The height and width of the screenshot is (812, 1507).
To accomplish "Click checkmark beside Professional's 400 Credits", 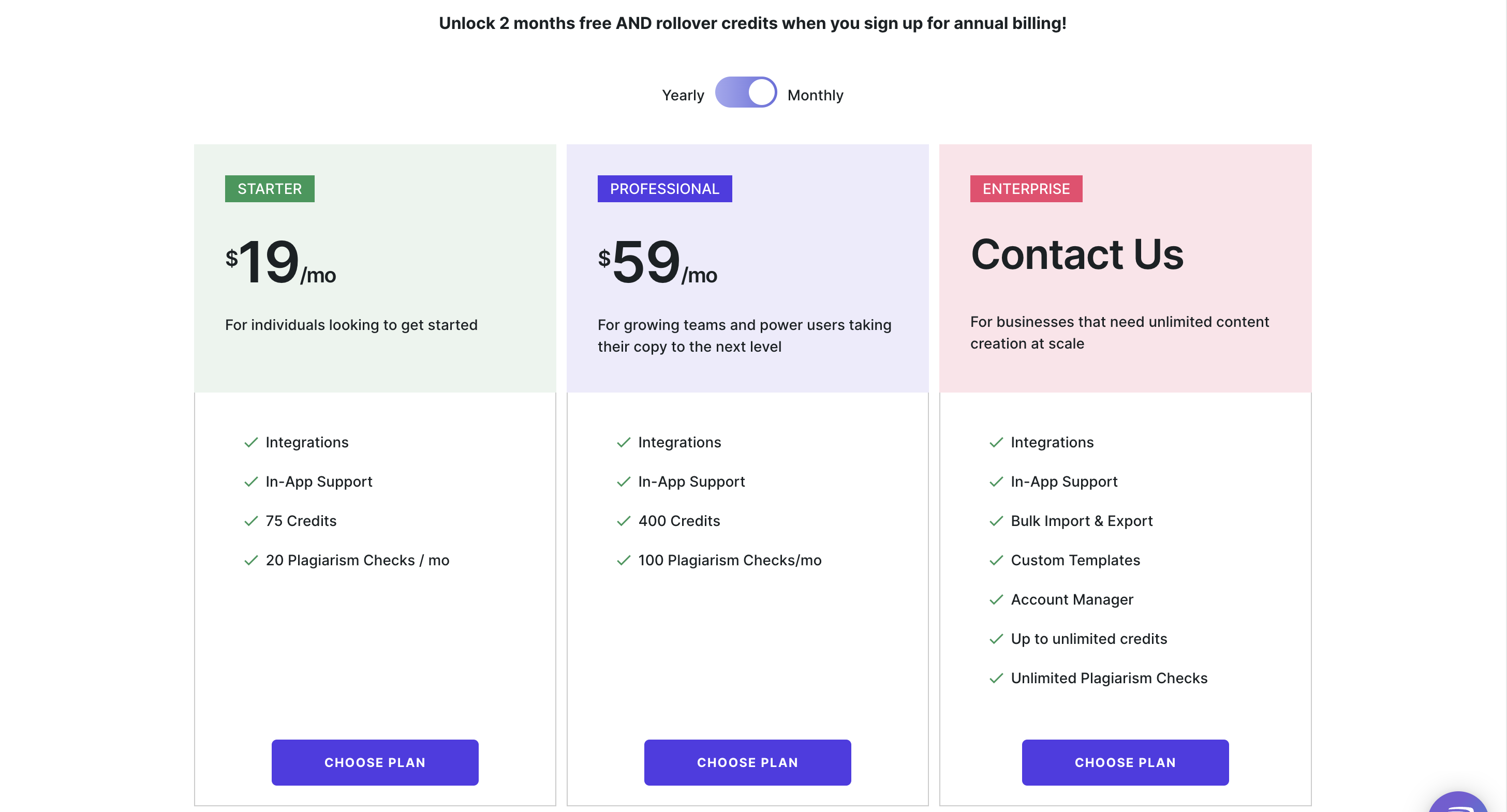I will pyautogui.click(x=624, y=521).
